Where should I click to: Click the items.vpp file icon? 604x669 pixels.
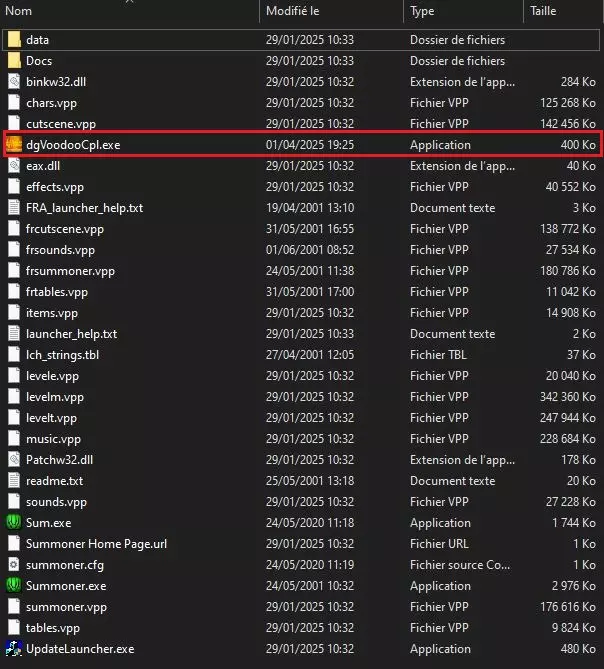14,312
